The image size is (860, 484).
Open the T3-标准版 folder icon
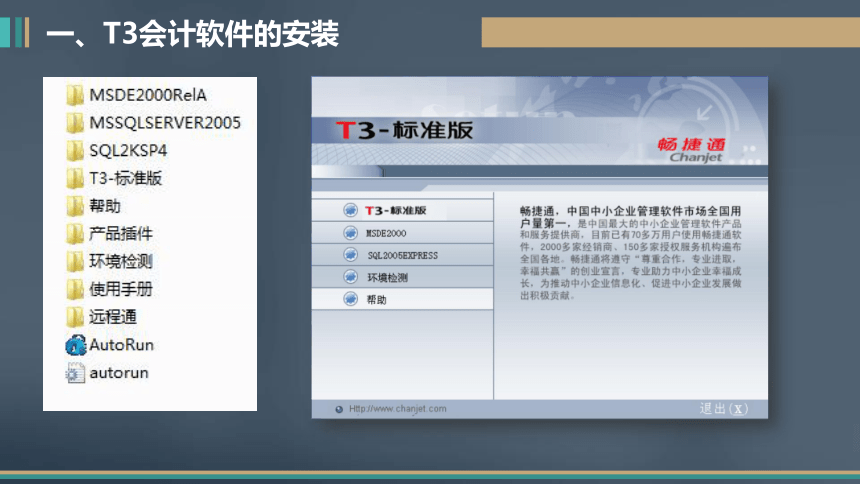[75, 178]
